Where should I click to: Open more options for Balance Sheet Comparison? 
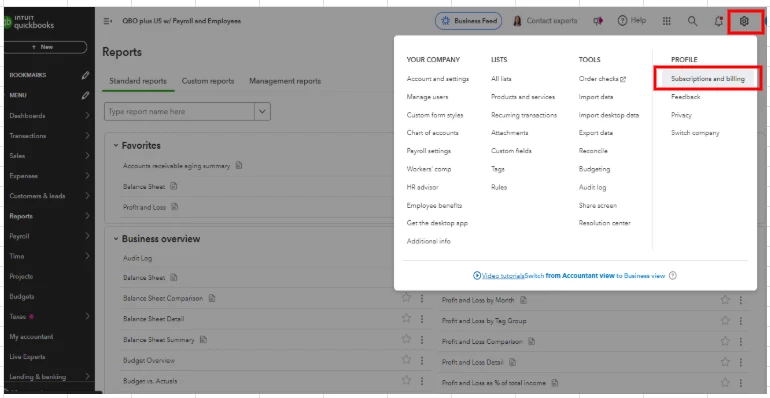pos(422,298)
